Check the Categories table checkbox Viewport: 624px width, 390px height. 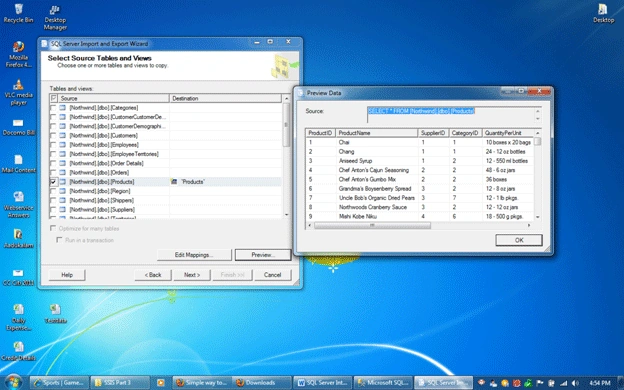pos(53,108)
